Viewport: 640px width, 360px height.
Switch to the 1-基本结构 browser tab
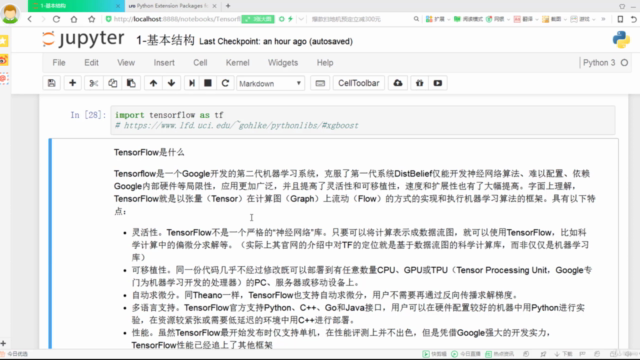tap(76, 6)
